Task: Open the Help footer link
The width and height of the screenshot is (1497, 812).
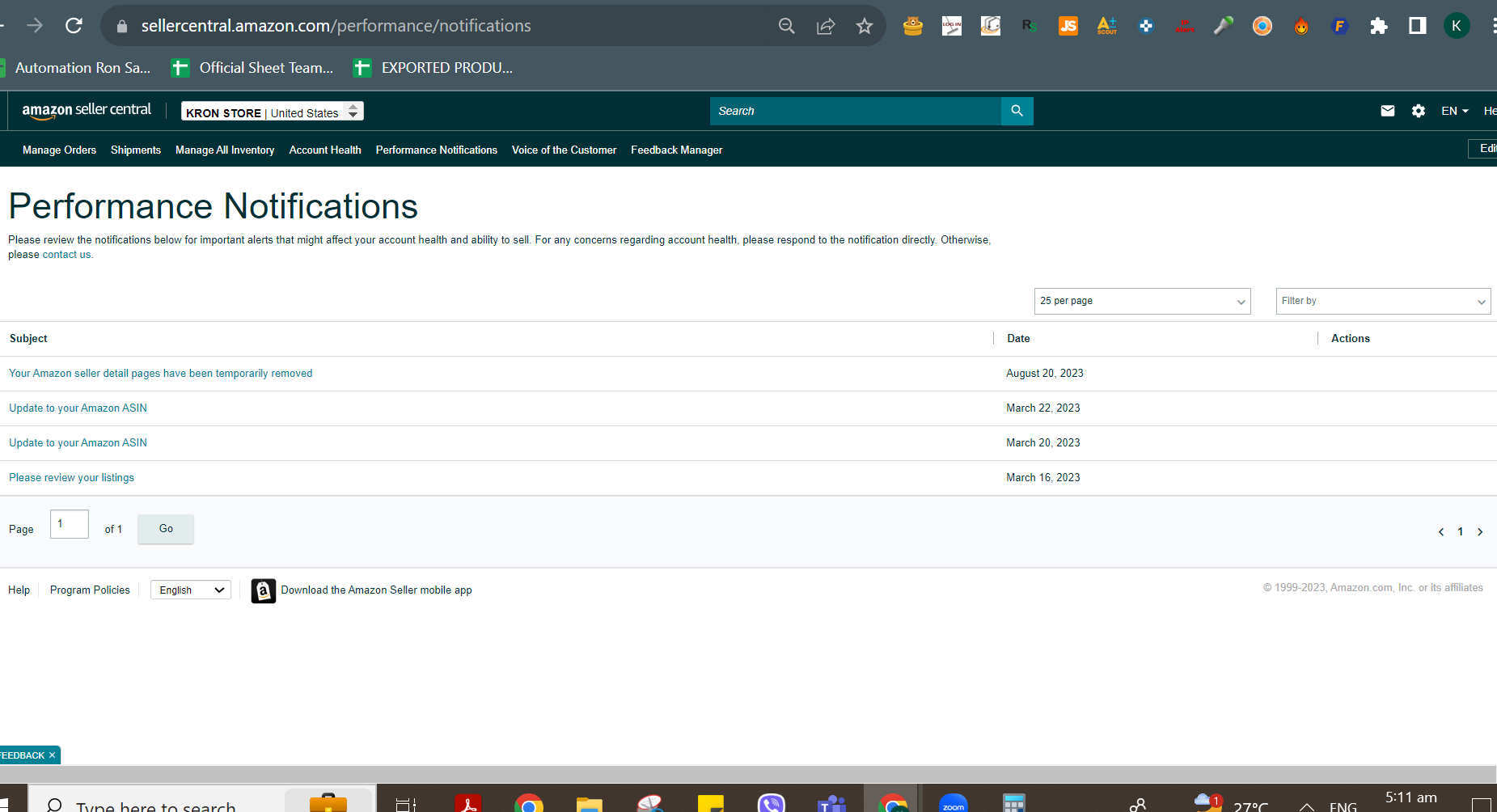Action: pyautogui.click(x=19, y=590)
